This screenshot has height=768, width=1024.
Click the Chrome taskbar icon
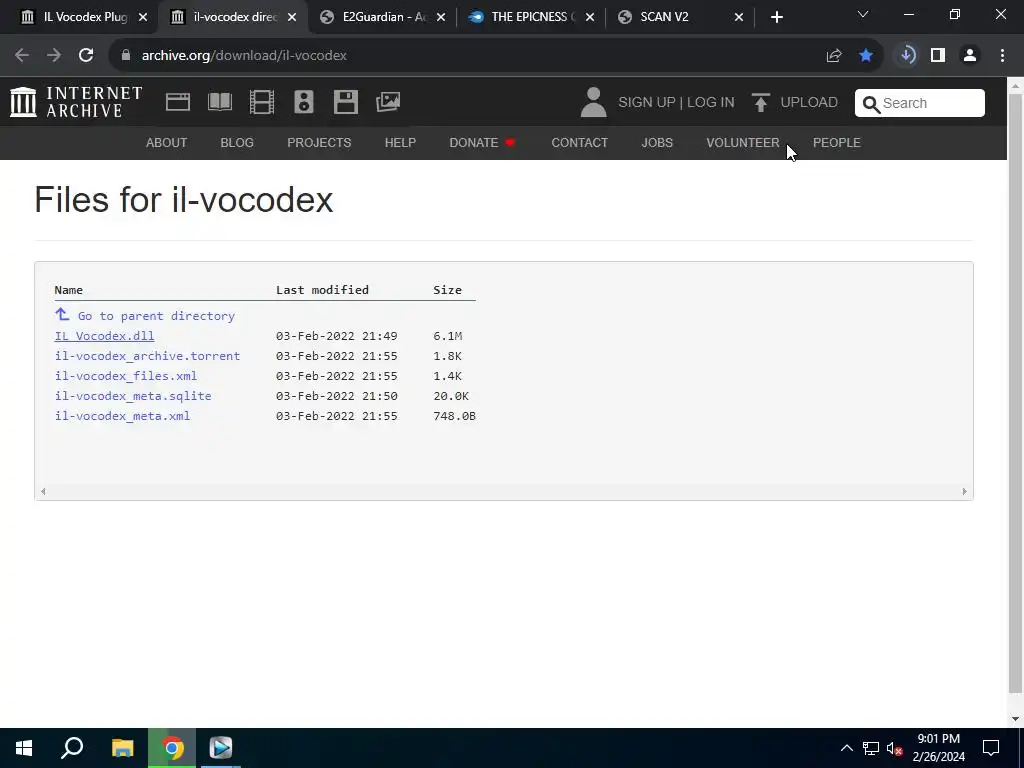172,748
